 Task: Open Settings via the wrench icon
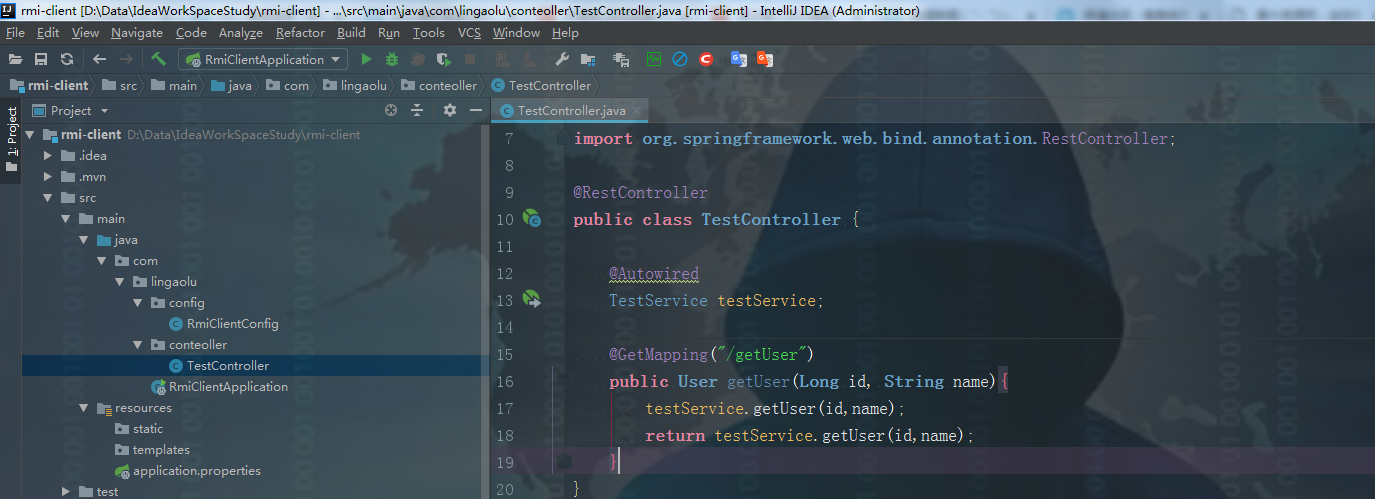coord(562,60)
